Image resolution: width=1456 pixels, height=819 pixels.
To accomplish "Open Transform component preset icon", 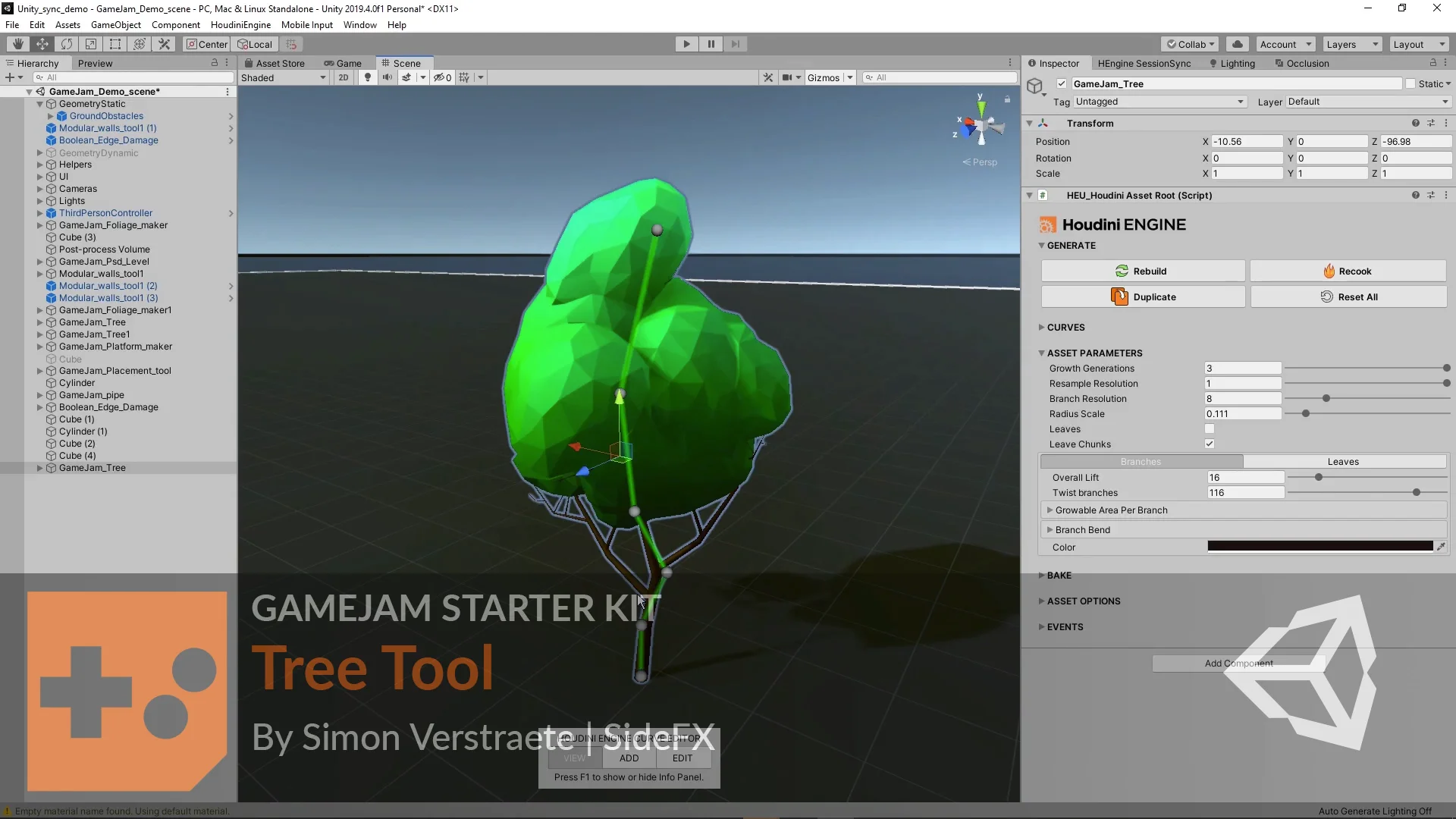I will 1431,123.
